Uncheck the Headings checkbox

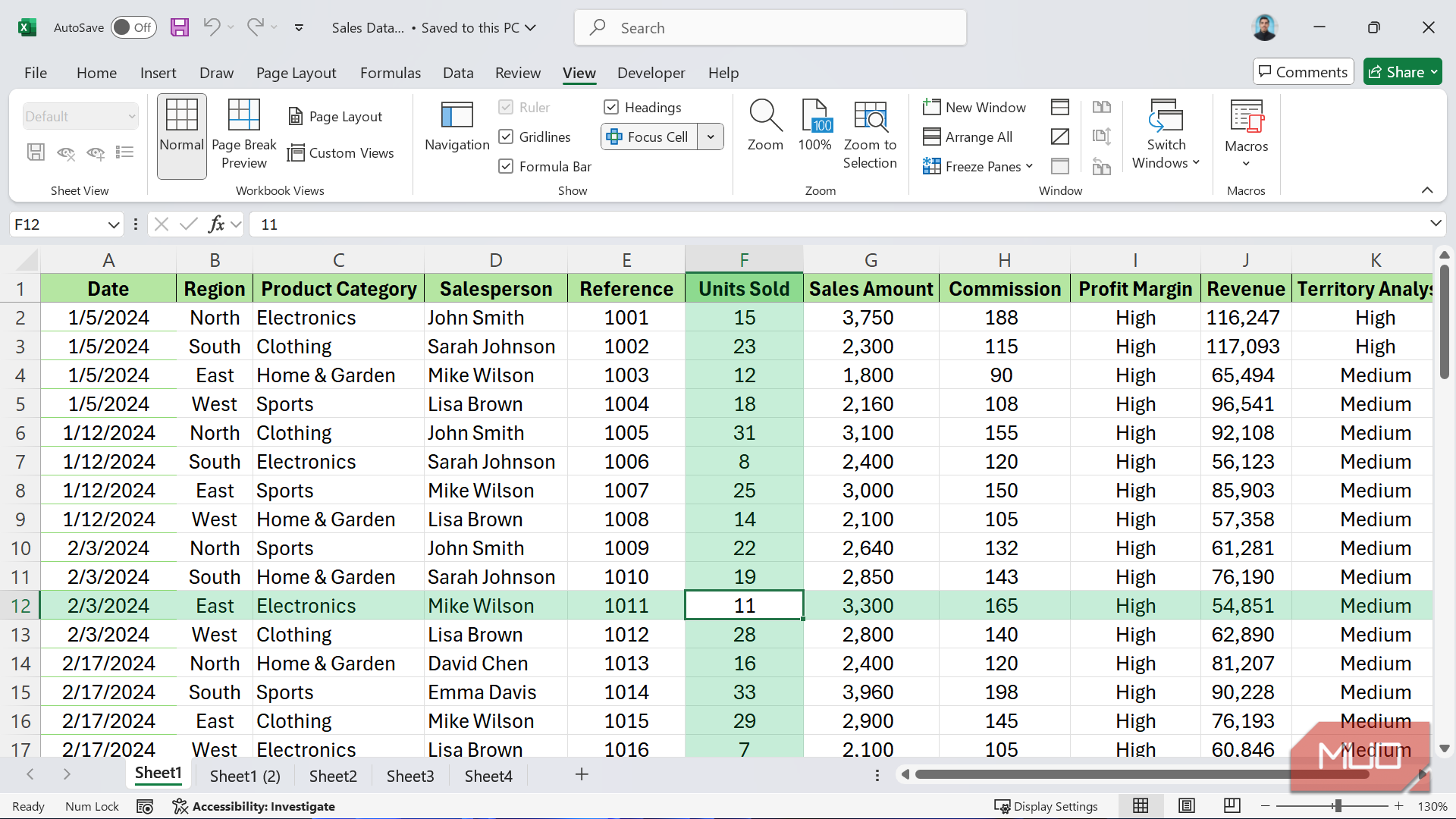point(611,108)
